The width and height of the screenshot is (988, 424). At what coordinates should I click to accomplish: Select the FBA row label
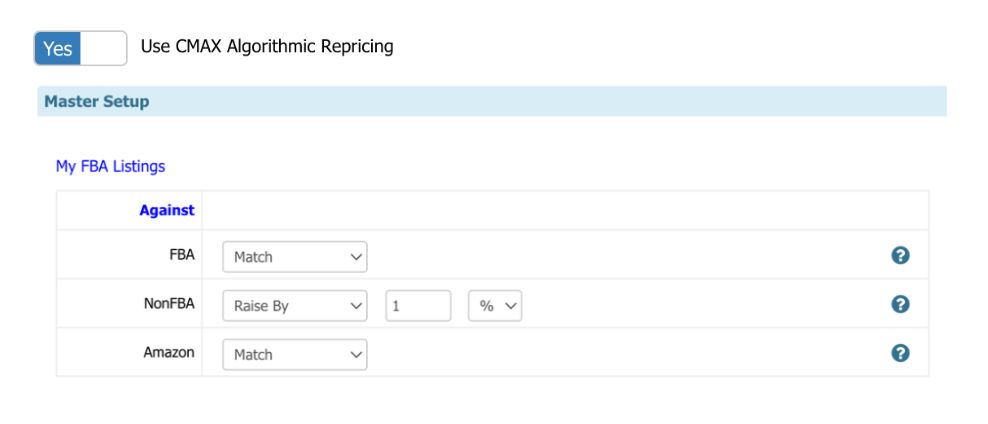click(182, 256)
